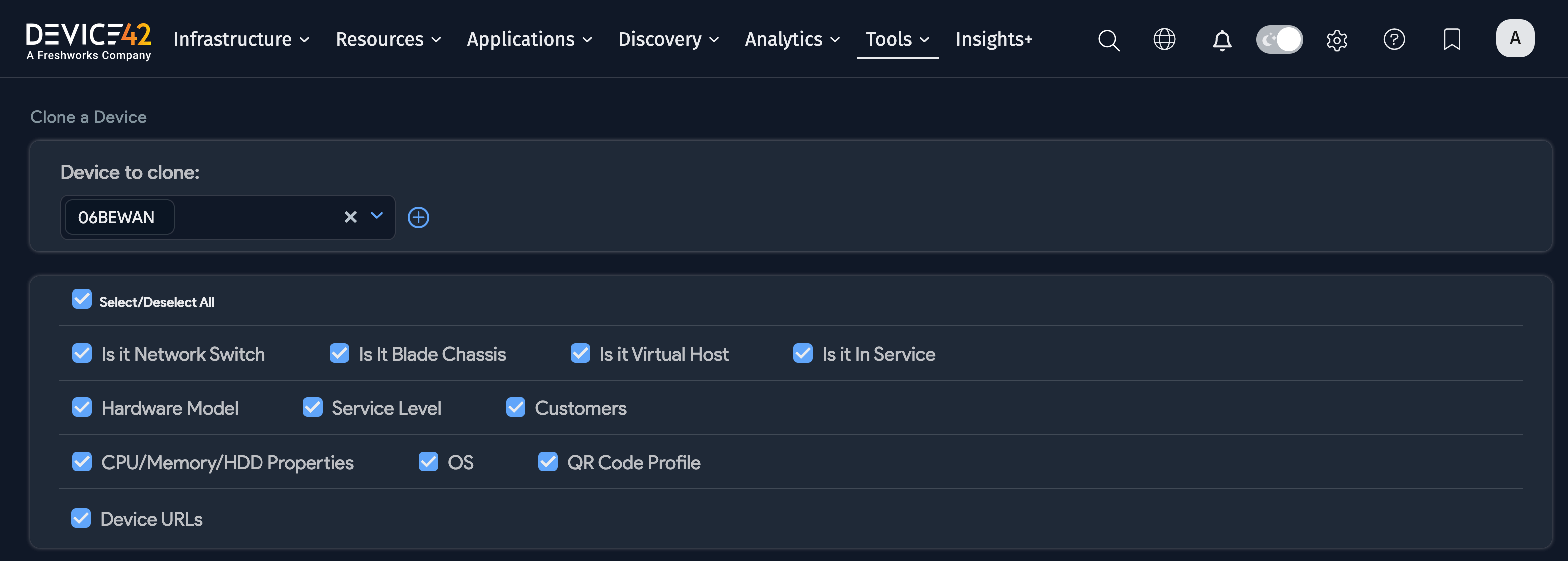Uncheck Is it Network Switch
Viewport: 1568px width, 561px height.
pos(82,353)
